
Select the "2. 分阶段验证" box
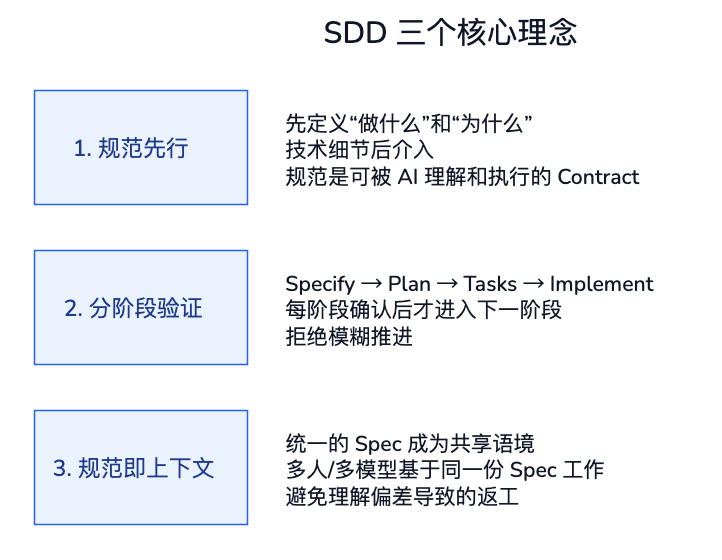[x=141, y=308]
